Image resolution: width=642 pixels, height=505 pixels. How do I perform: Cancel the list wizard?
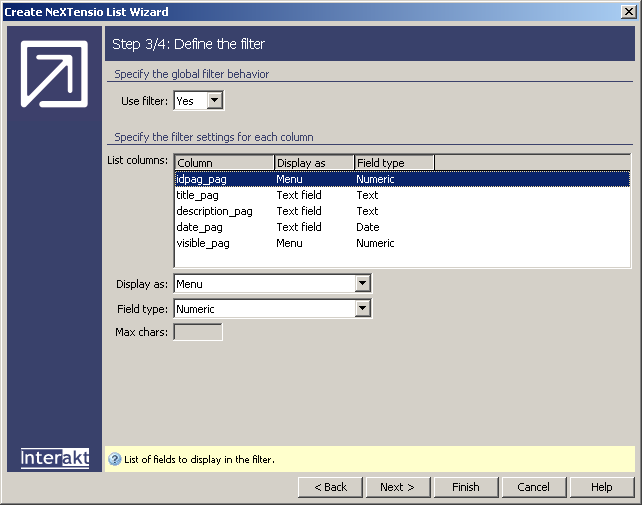[533, 487]
